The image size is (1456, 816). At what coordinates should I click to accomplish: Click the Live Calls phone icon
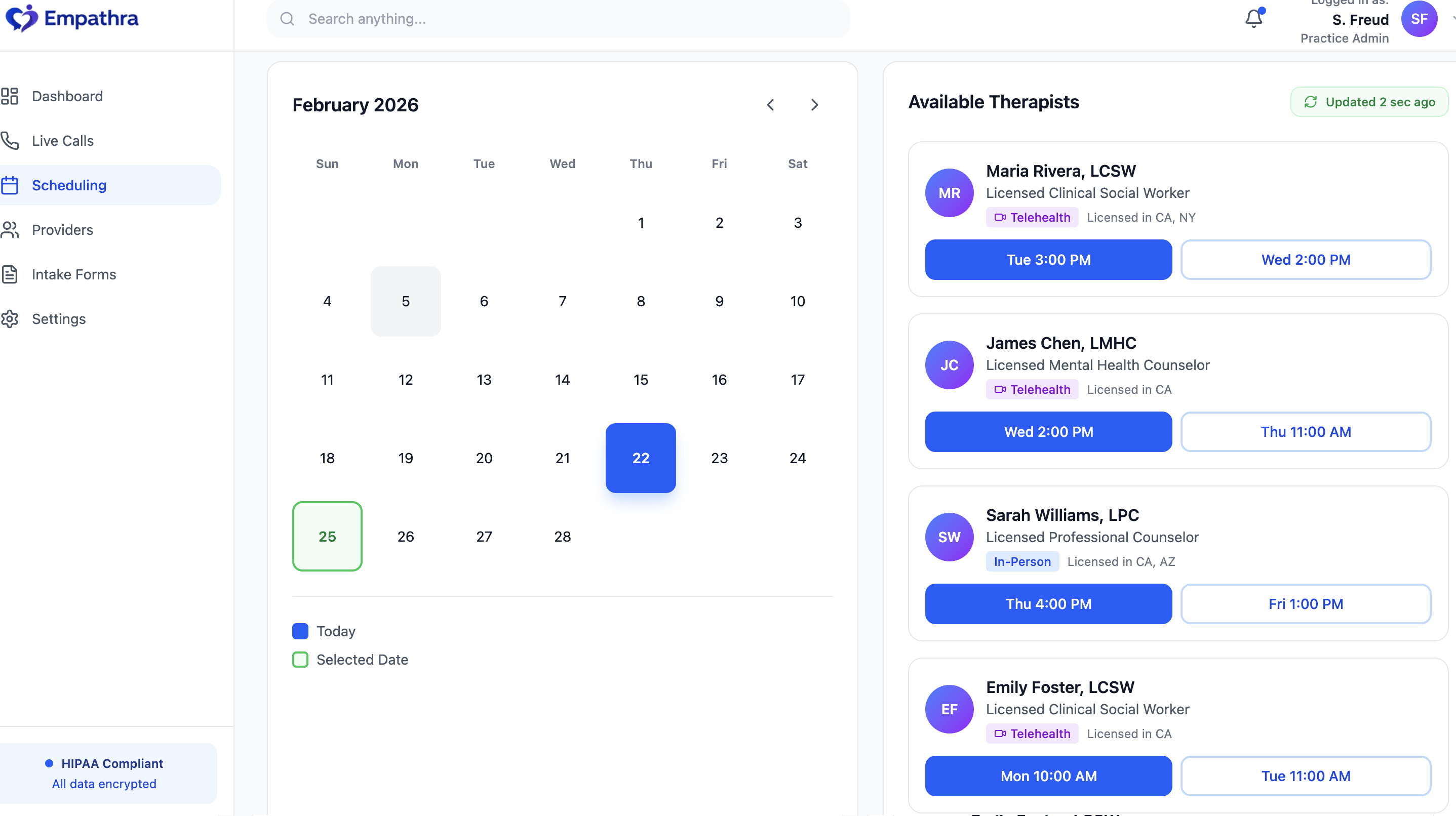10,141
